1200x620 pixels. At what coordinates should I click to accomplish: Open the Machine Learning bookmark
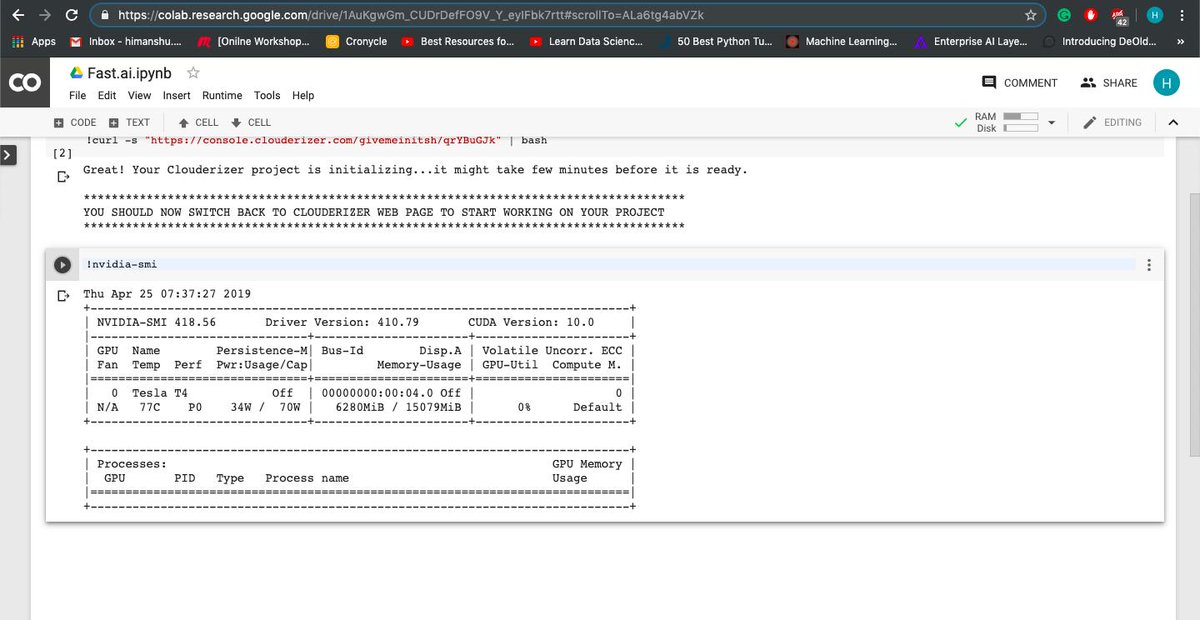point(842,42)
